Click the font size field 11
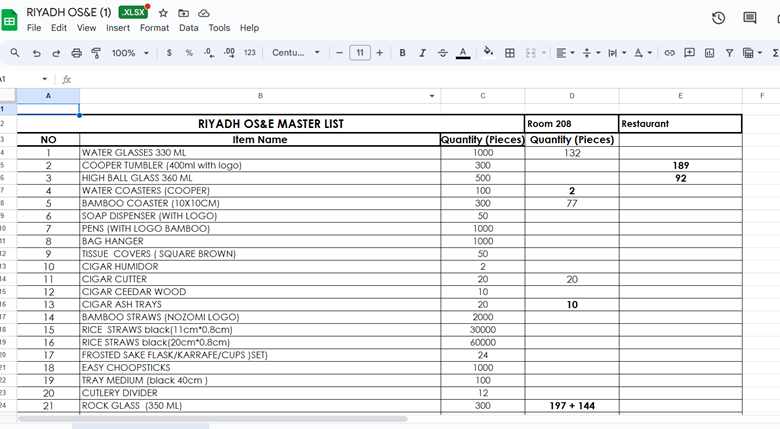Screen dimensions: 780x429 coord(360,53)
